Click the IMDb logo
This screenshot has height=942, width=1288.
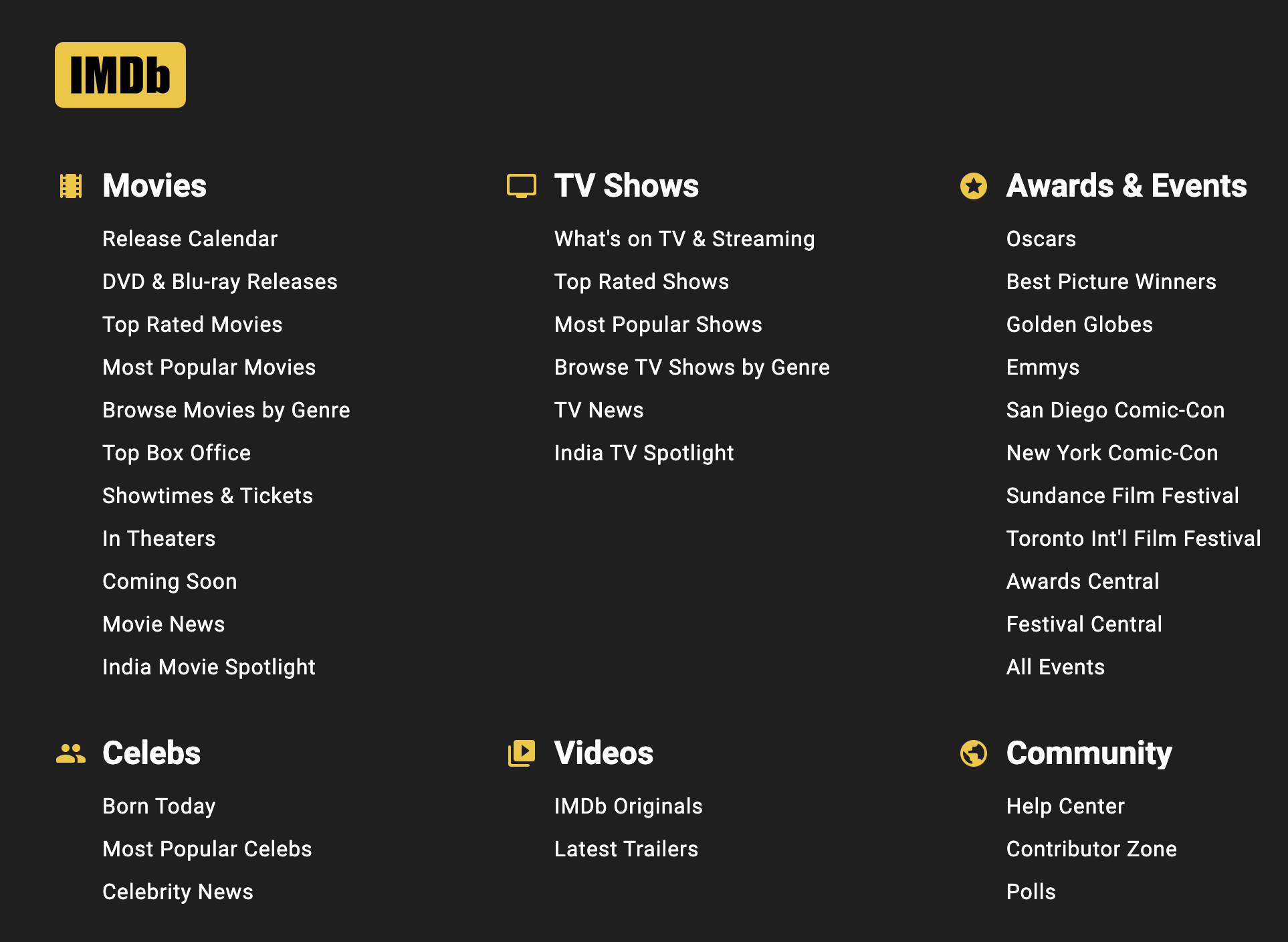[120, 75]
